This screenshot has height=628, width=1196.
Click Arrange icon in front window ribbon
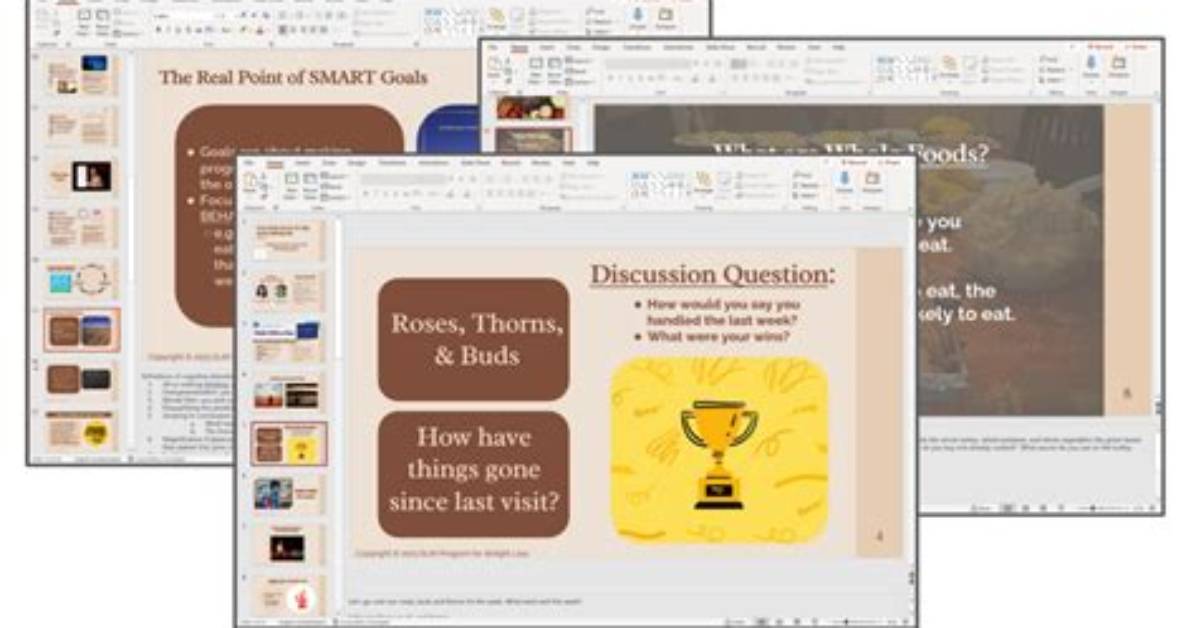[702, 183]
